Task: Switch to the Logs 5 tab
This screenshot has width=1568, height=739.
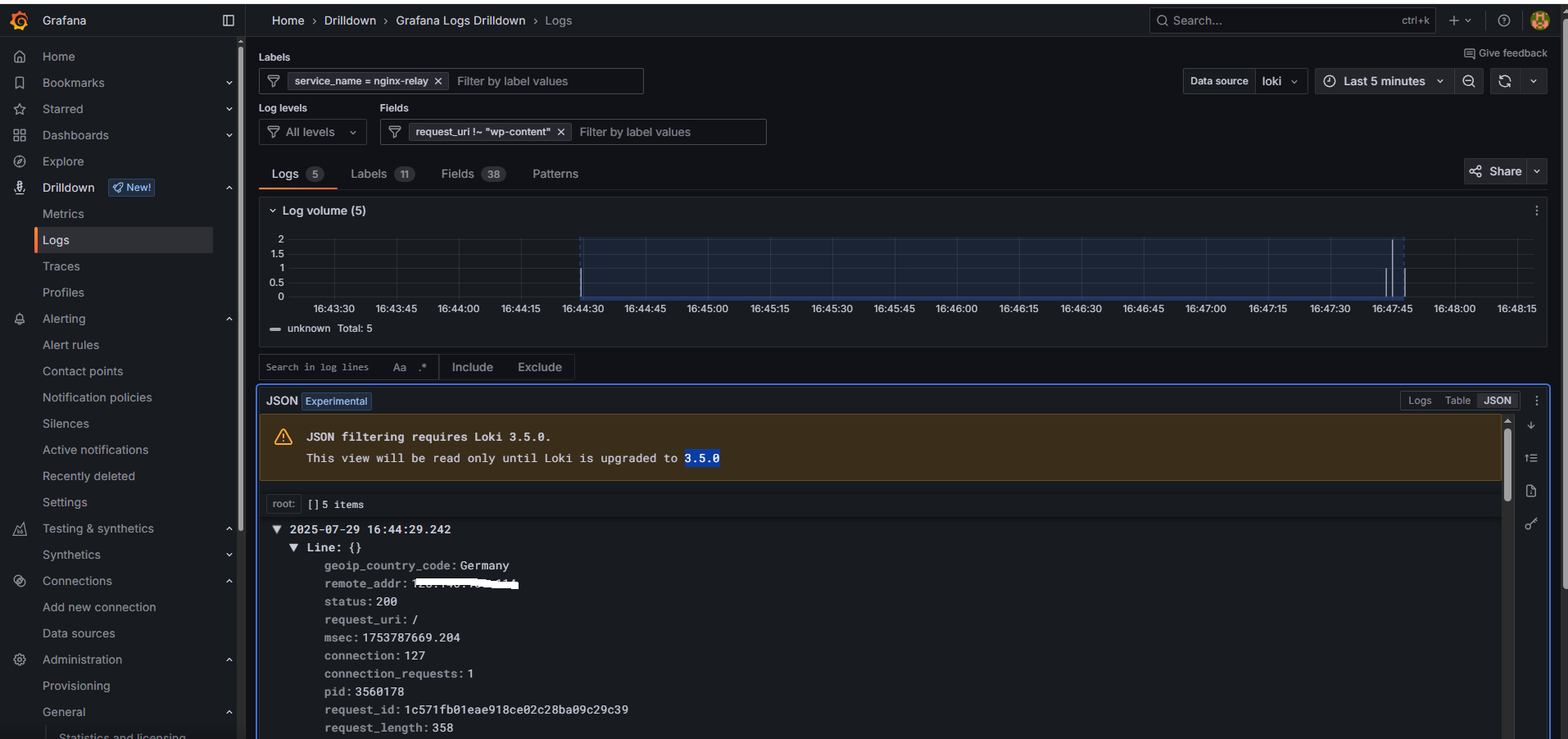Action: [x=297, y=174]
